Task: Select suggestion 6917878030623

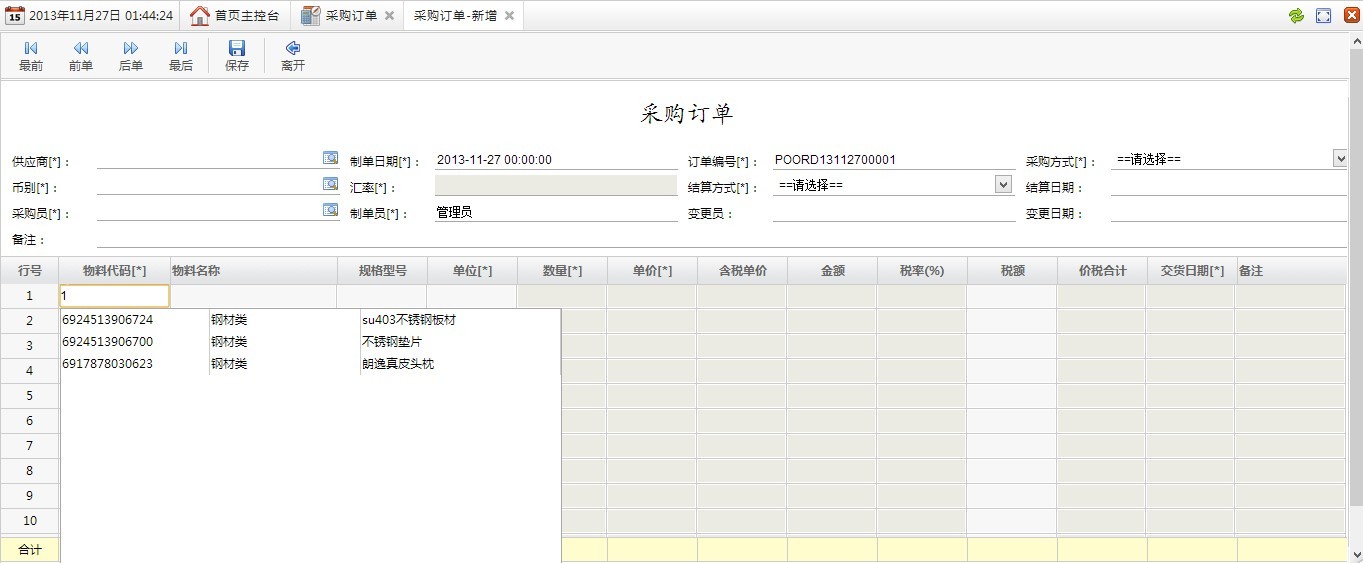Action: 107,364
